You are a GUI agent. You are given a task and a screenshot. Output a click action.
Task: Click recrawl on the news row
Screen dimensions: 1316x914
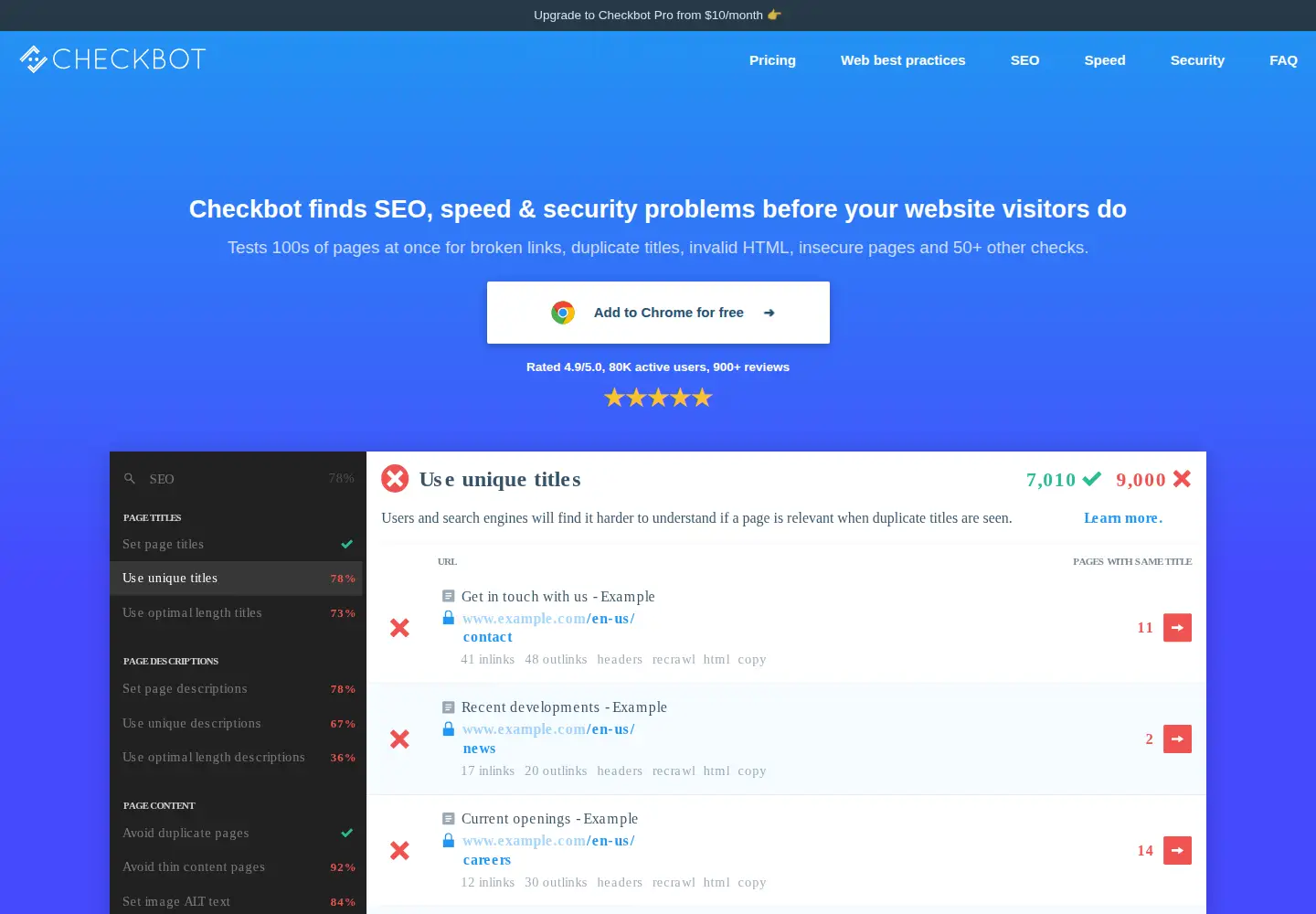point(674,771)
